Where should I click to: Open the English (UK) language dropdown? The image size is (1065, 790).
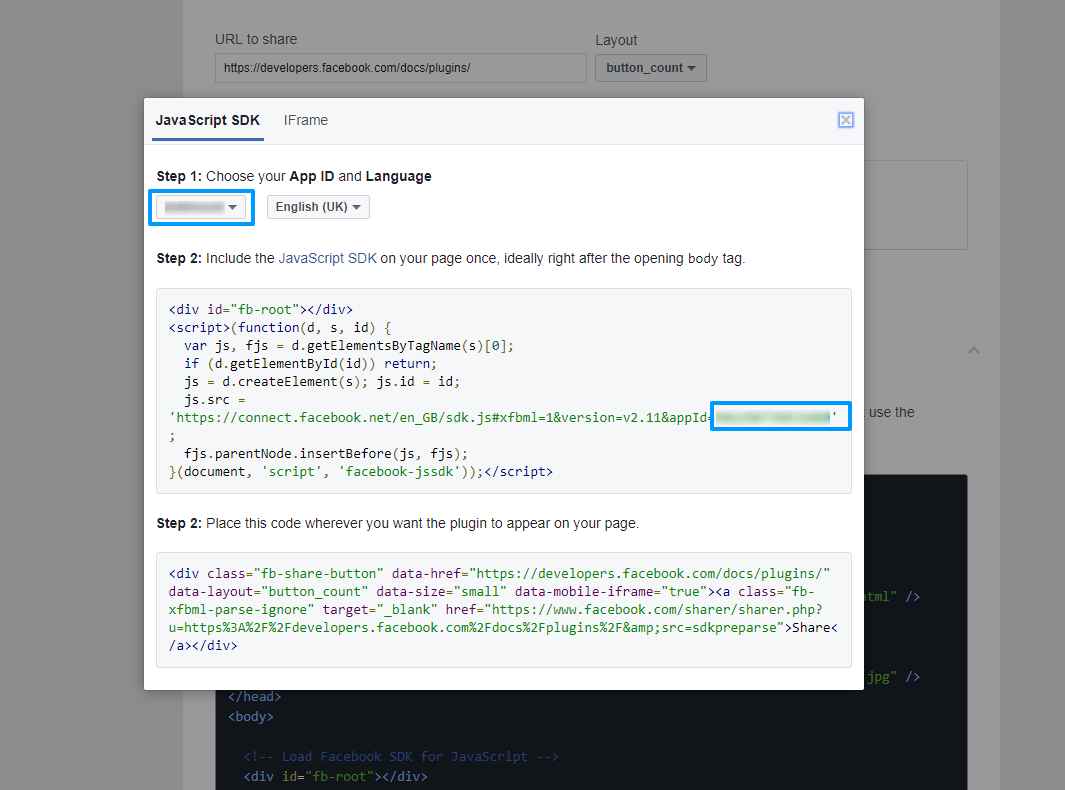point(318,207)
